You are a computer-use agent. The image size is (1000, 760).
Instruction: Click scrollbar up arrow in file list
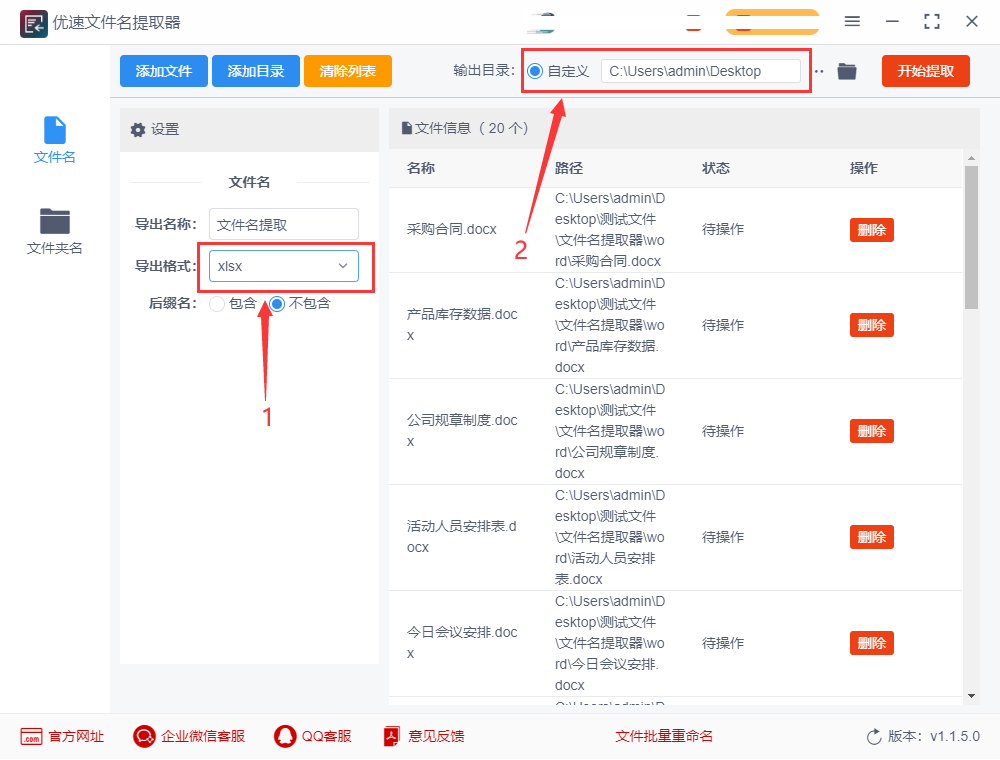pos(971,157)
